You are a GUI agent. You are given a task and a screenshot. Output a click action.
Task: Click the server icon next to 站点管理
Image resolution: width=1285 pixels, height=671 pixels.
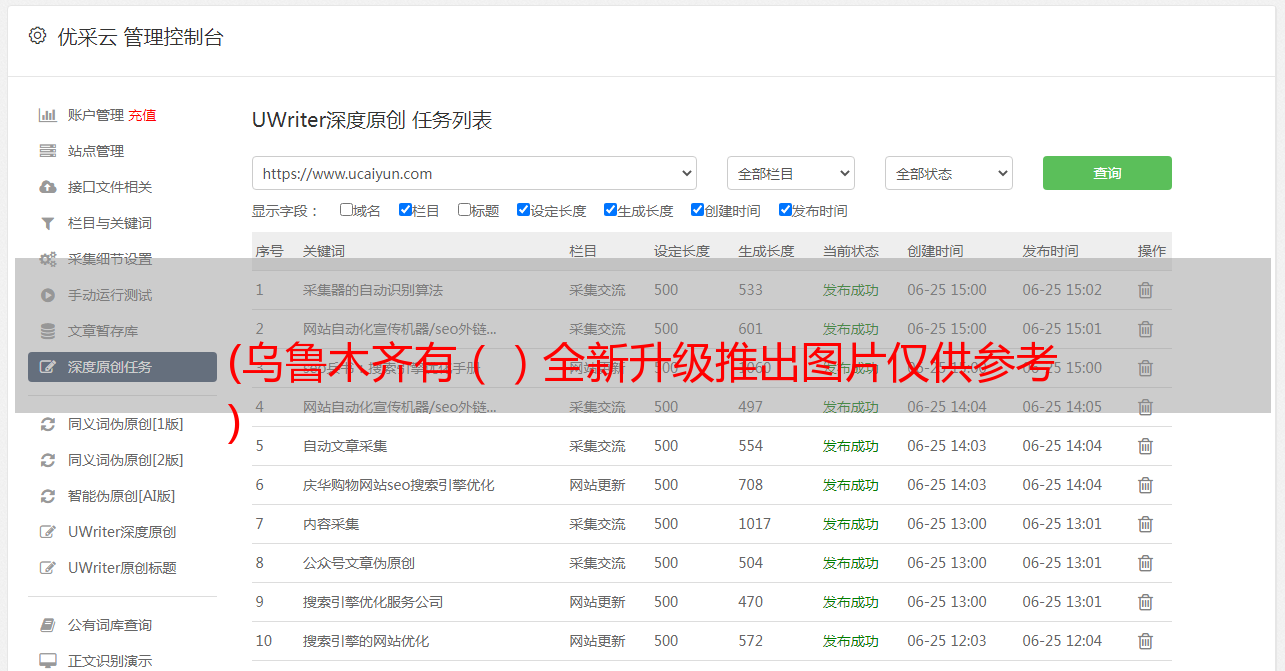point(47,151)
